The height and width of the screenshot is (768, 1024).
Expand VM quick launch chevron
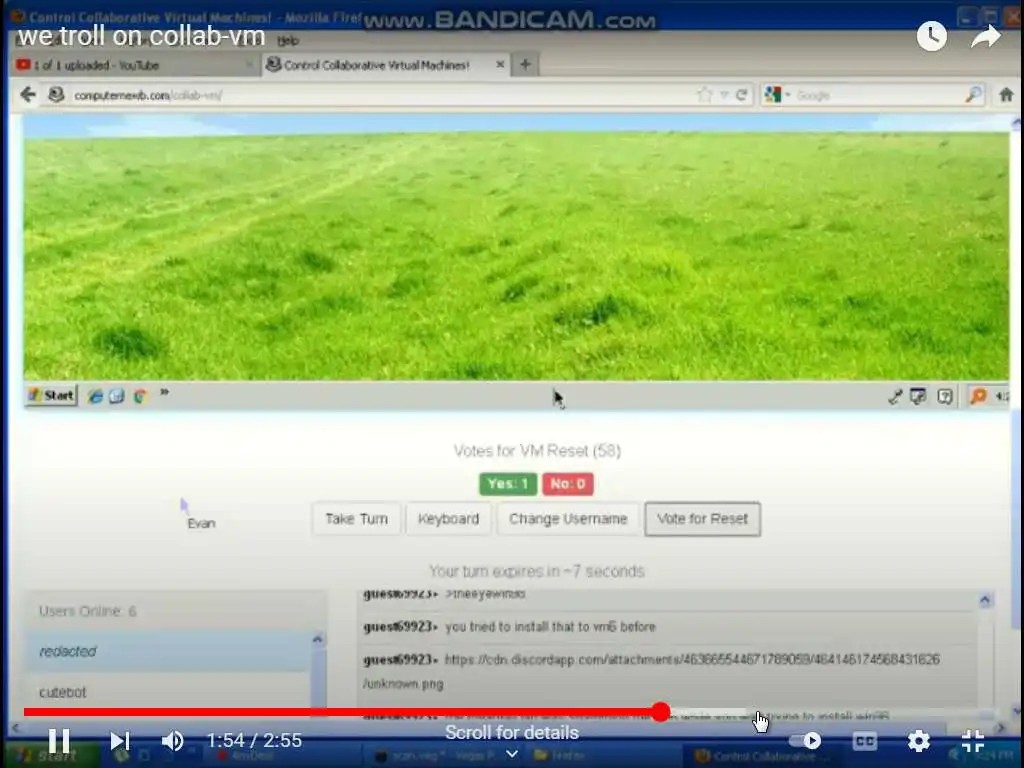165,392
